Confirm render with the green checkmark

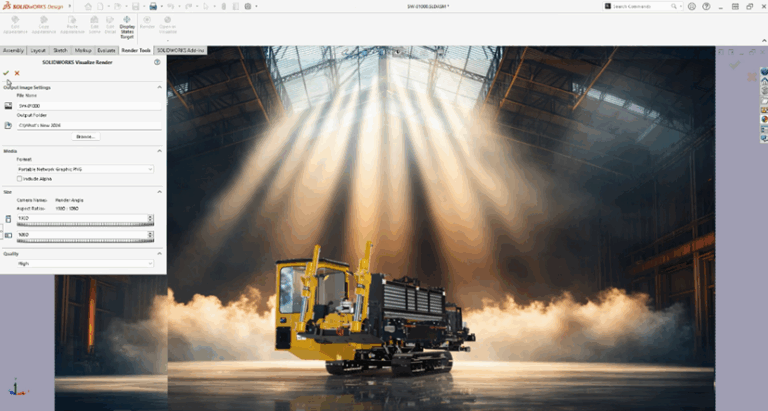(x=6, y=73)
